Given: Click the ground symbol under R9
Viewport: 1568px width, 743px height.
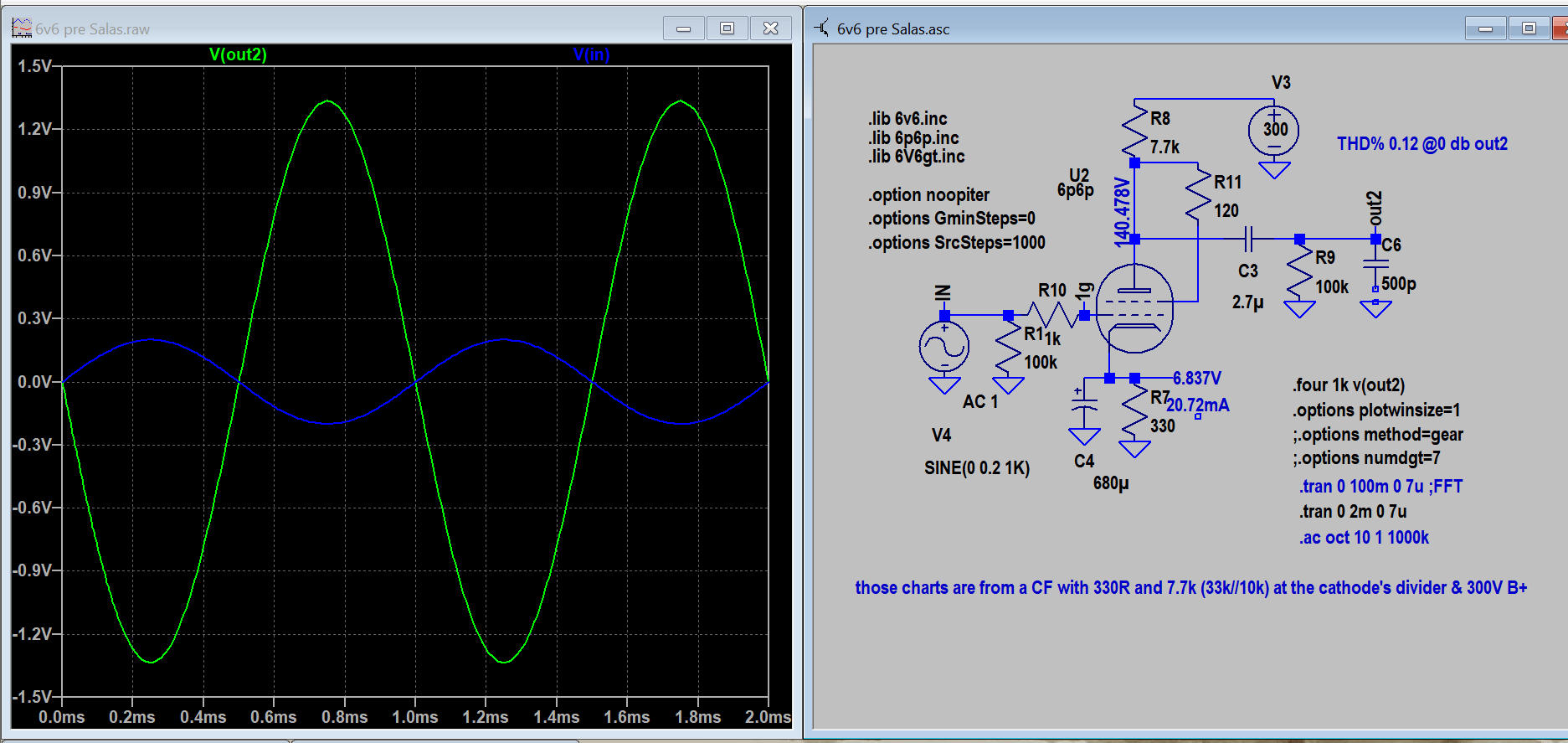Looking at the screenshot, I should (1299, 309).
